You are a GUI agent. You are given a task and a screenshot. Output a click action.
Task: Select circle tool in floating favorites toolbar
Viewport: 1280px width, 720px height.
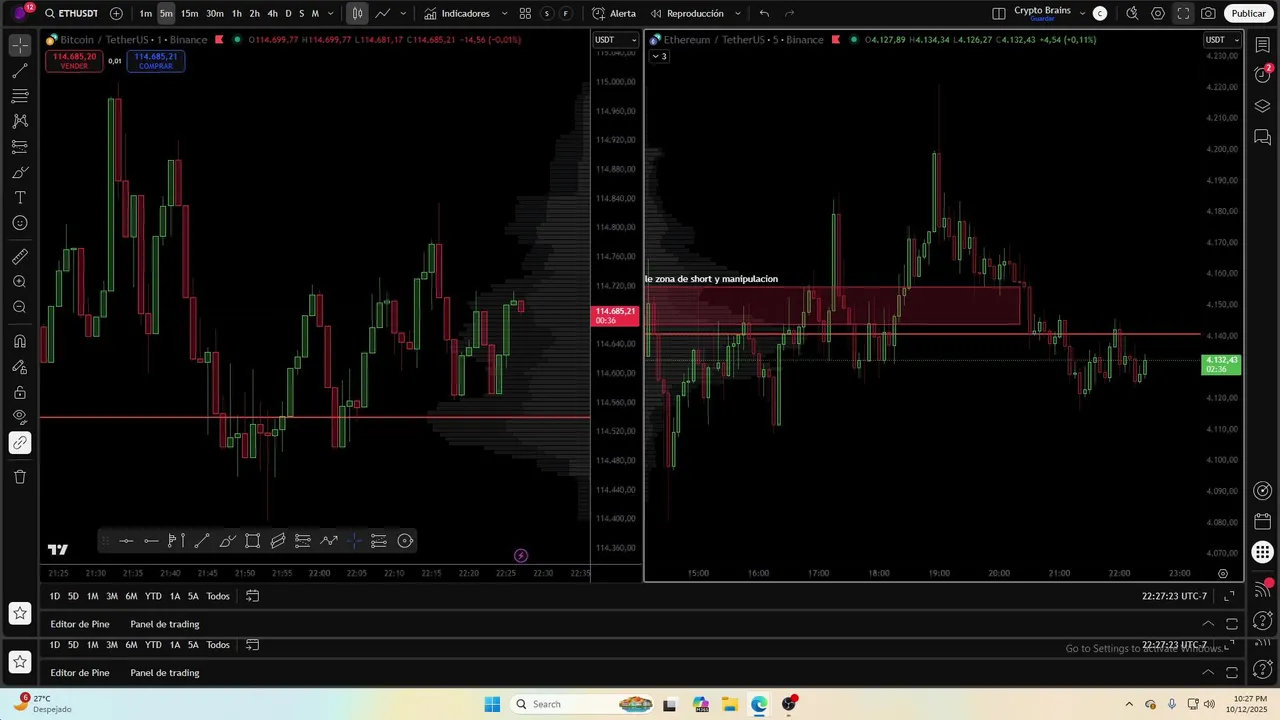[x=405, y=541]
